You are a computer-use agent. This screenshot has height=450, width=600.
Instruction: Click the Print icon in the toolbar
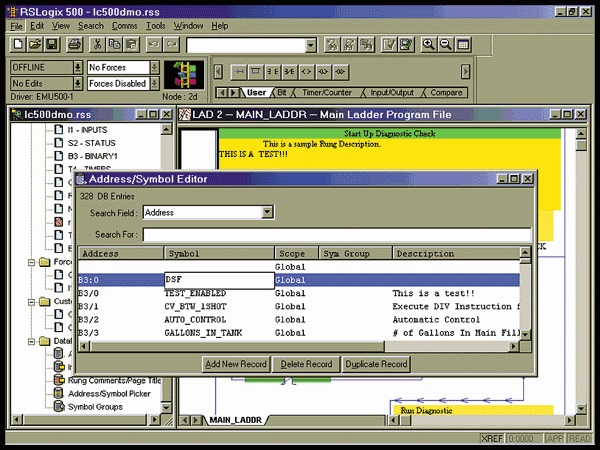74,45
